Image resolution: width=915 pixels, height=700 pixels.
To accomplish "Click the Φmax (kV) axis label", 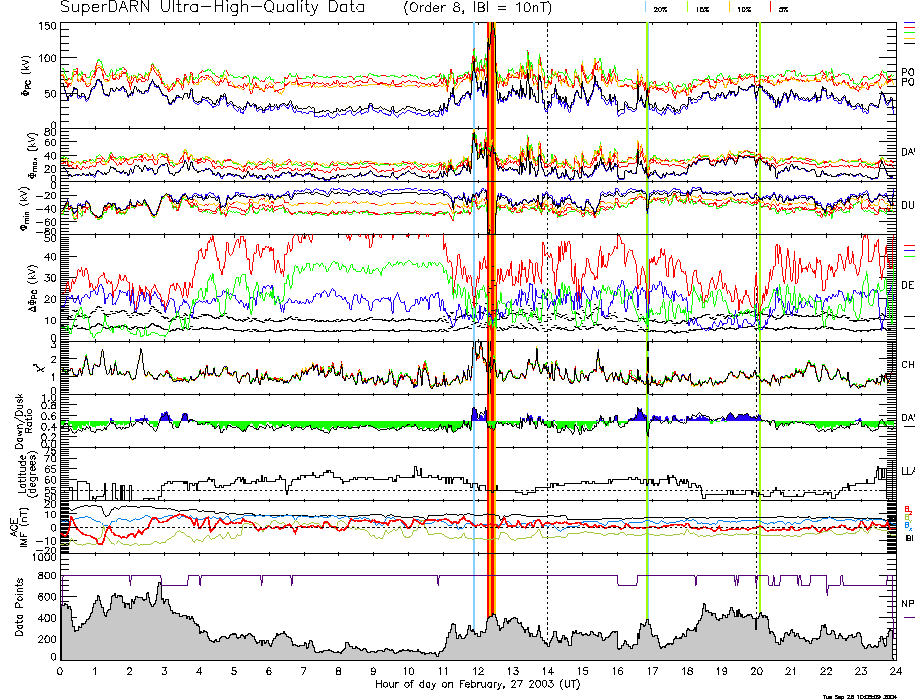I will coord(32,155).
